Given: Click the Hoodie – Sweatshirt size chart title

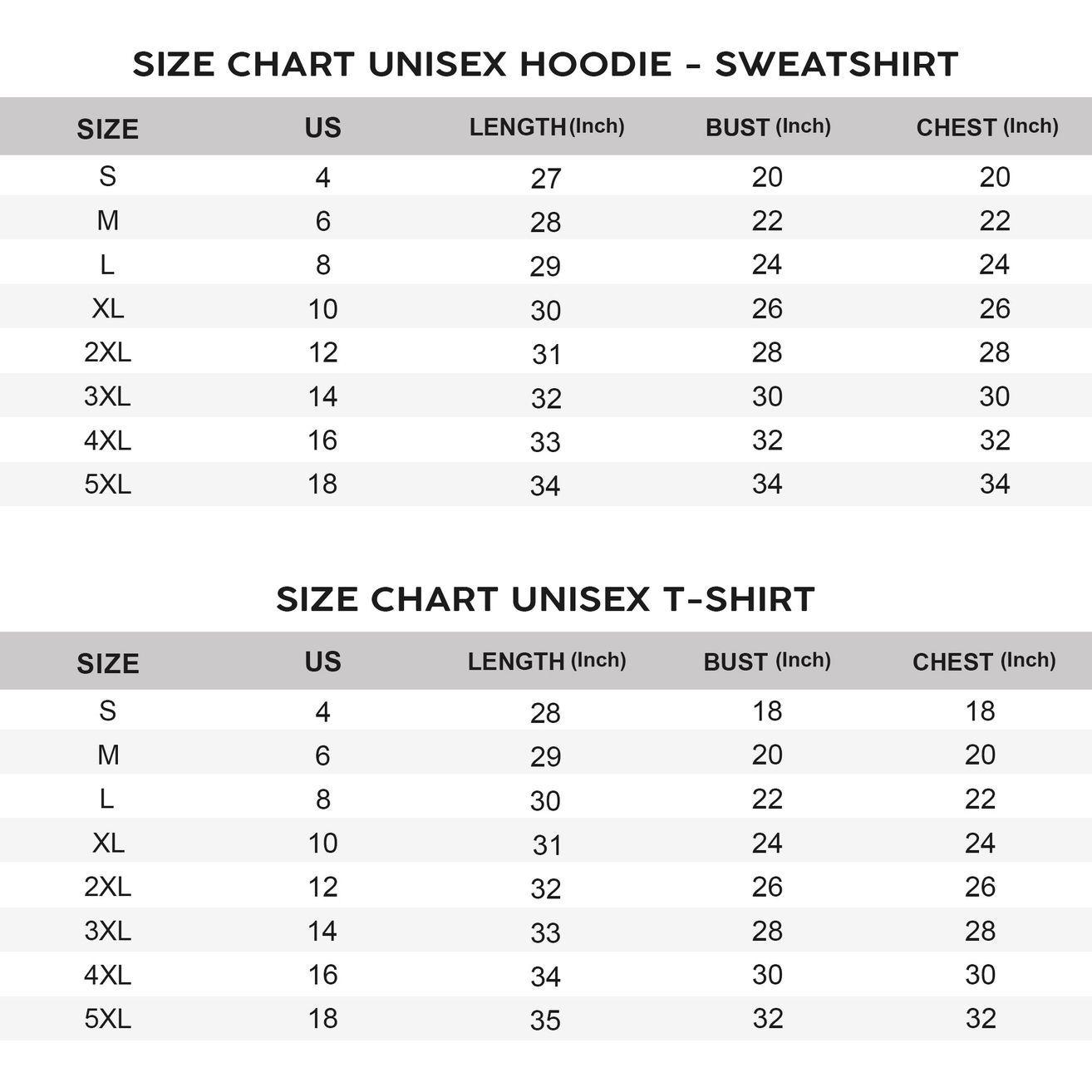Looking at the screenshot, I should (x=545, y=64).
